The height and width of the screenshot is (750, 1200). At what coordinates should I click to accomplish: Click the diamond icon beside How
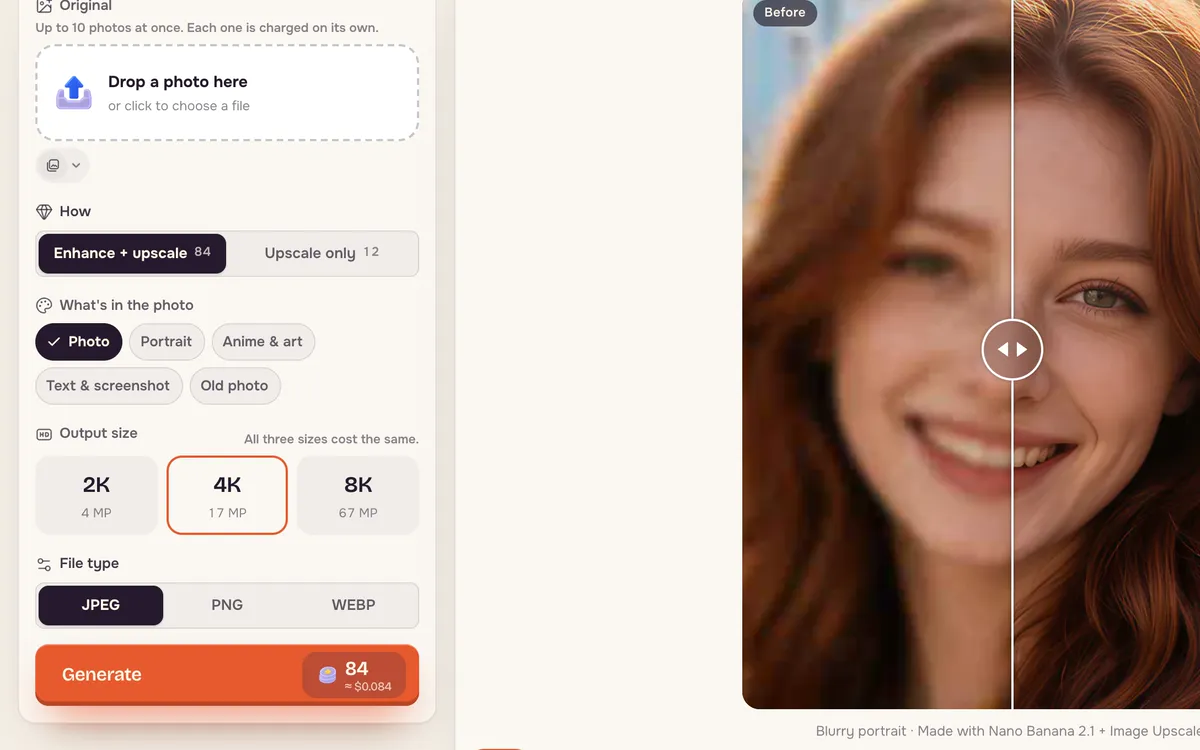44,212
